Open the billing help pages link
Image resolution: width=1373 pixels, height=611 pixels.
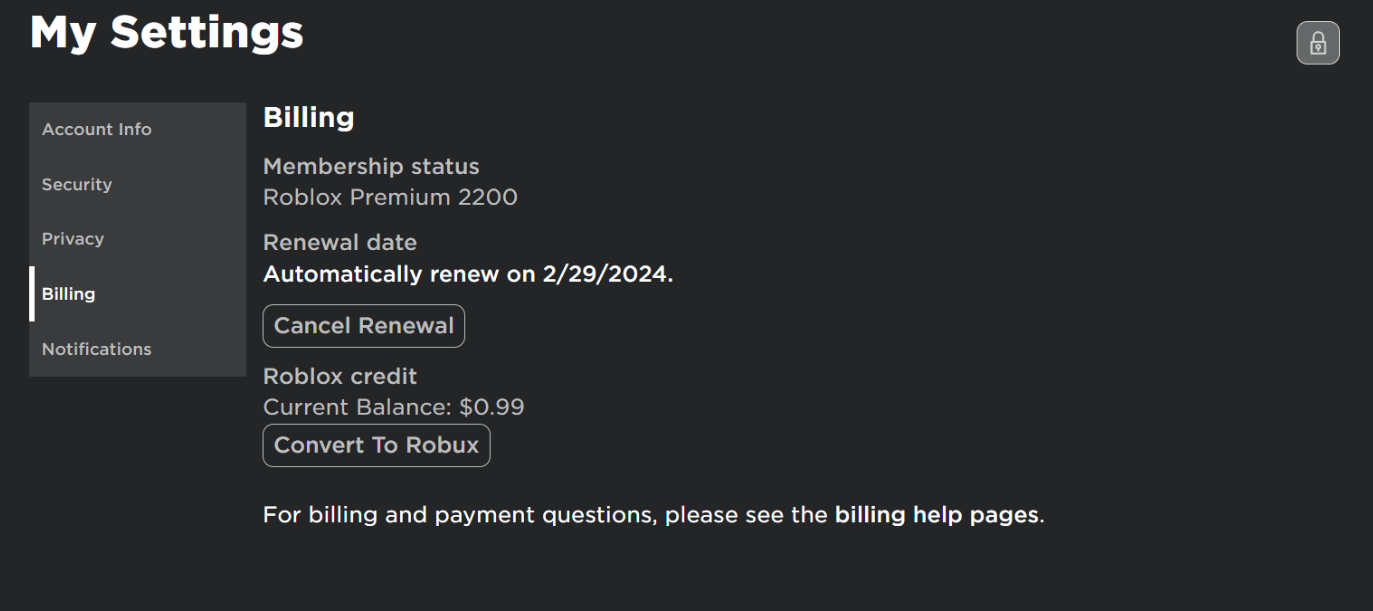pos(937,515)
